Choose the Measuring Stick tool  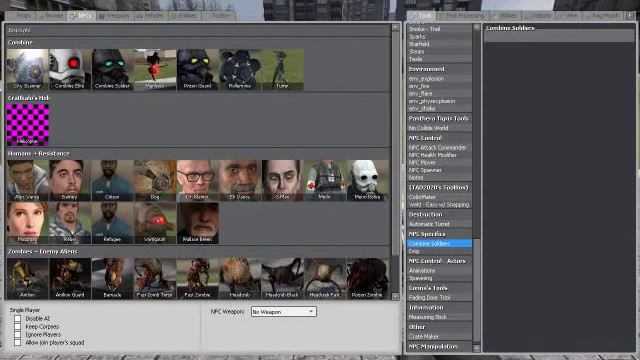[439, 317]
